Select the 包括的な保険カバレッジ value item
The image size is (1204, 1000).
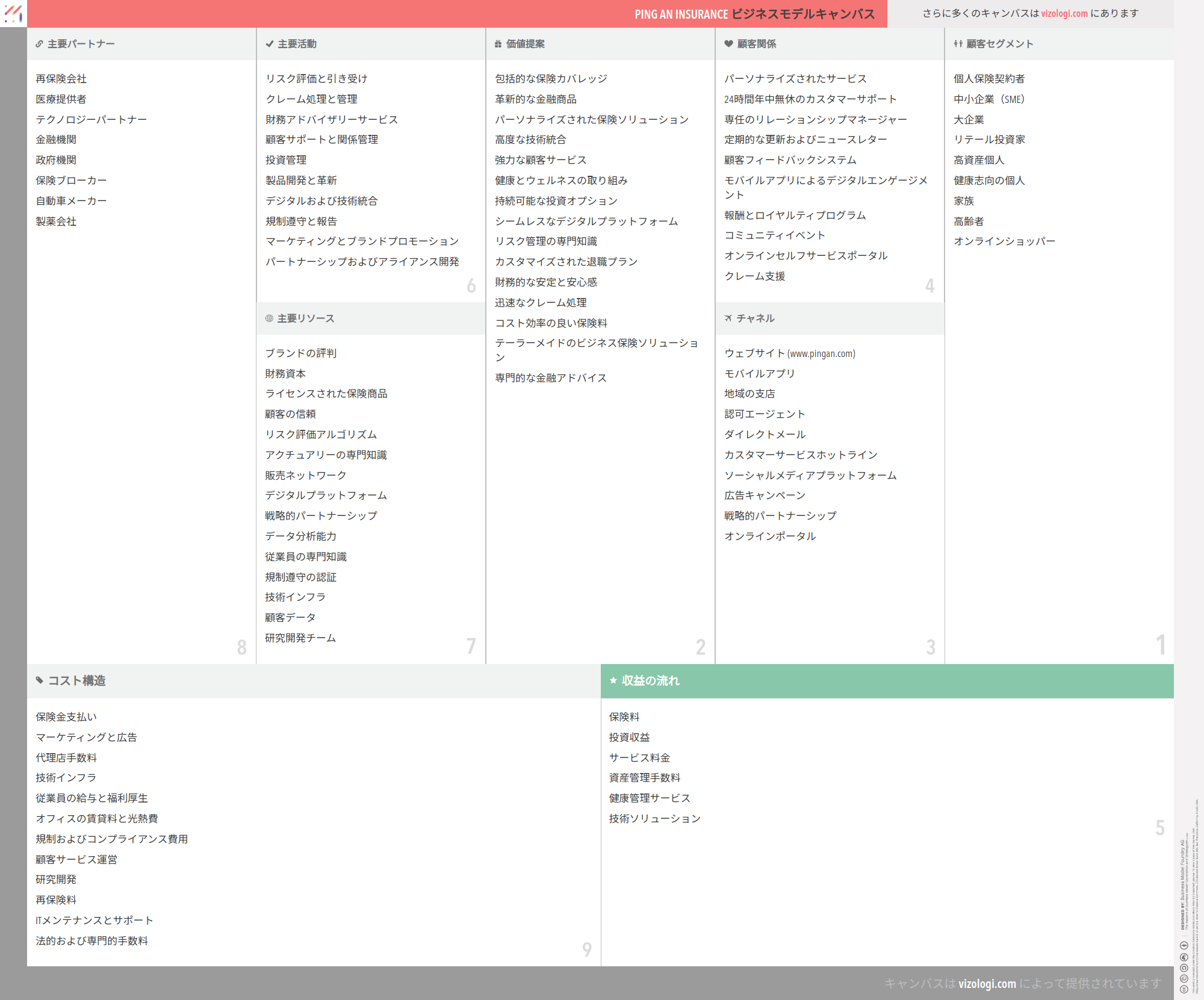[x=551, y=79]
